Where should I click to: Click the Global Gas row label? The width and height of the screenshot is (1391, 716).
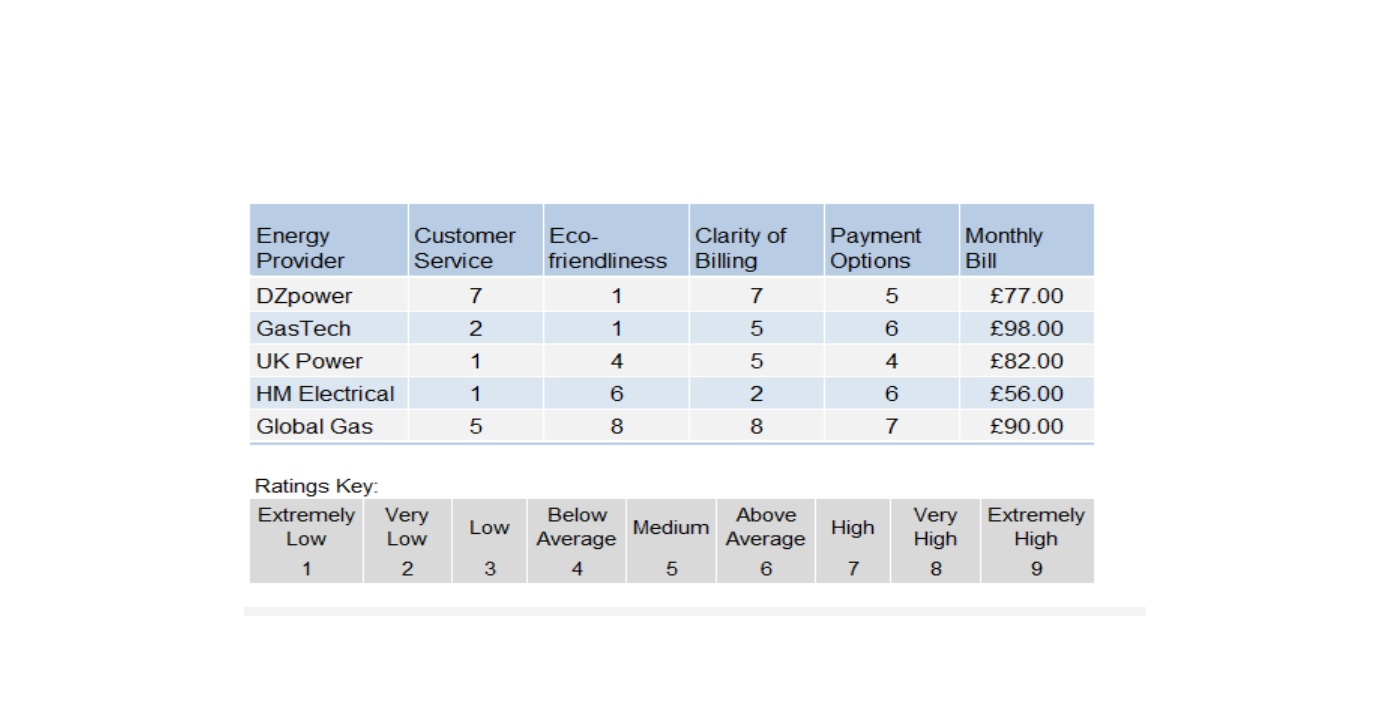pyautogui.click(x=328, y=426)
